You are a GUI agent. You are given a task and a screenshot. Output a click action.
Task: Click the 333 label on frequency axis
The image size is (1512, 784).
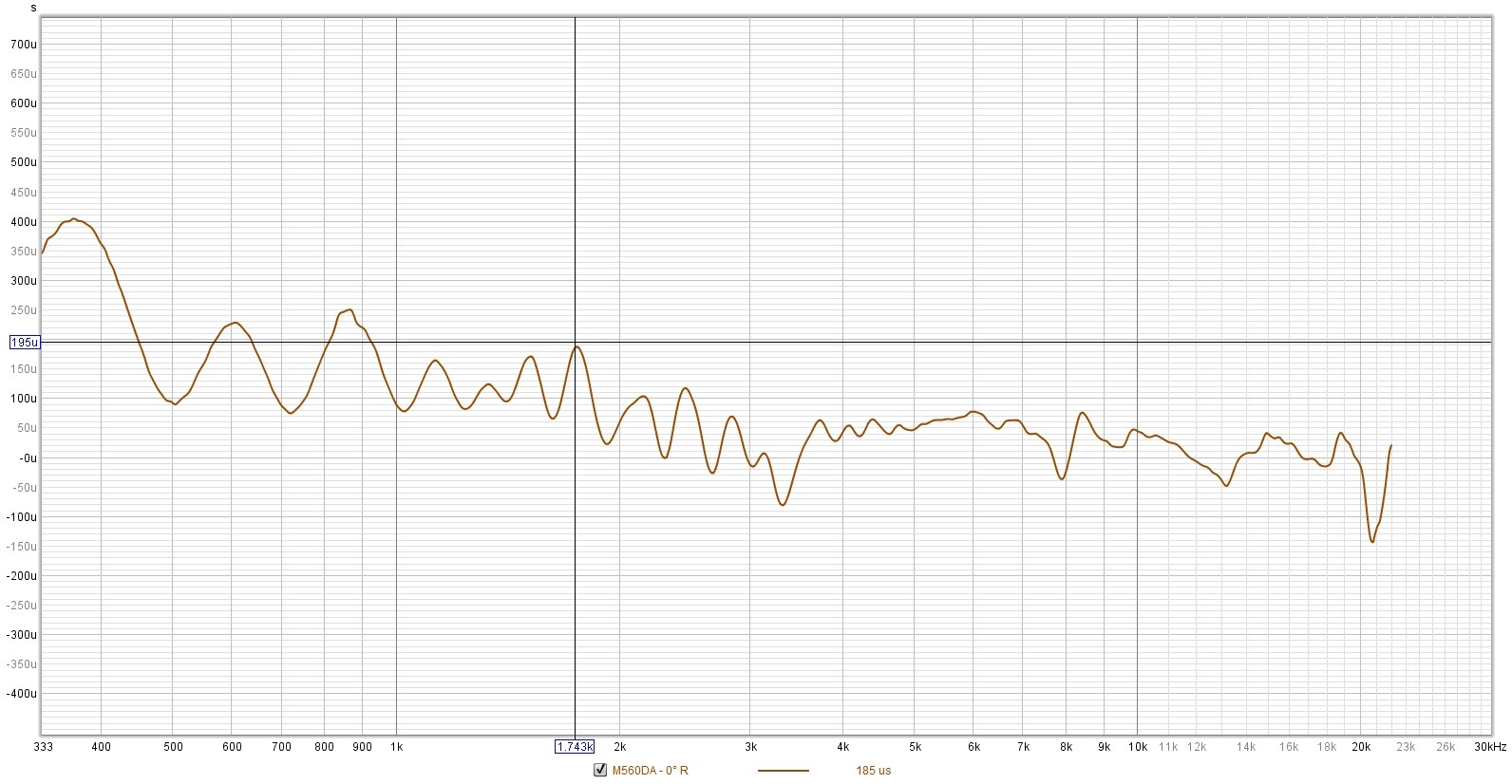[43, 747]
